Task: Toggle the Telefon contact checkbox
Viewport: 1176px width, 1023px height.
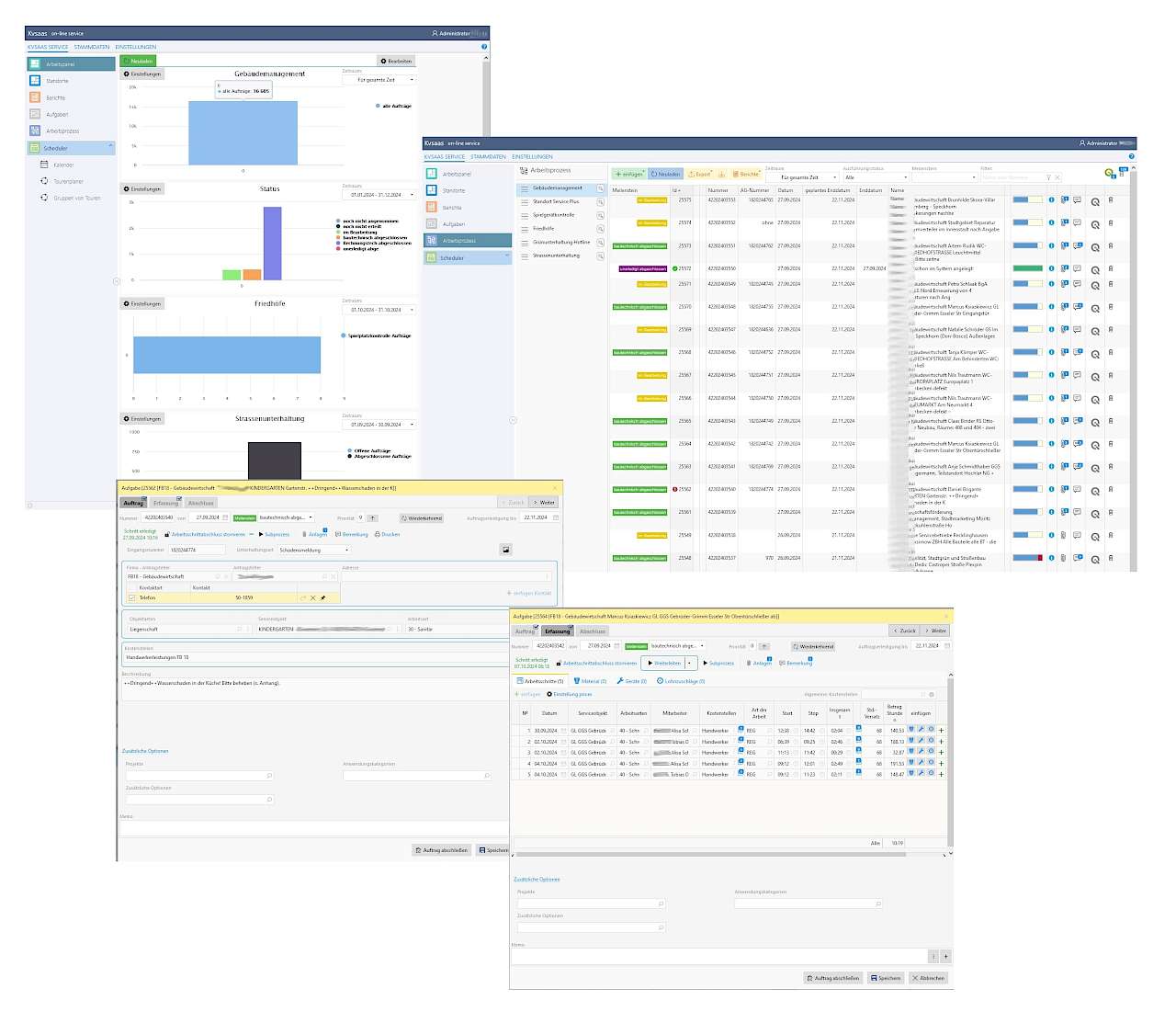Action: coord(132,598)
